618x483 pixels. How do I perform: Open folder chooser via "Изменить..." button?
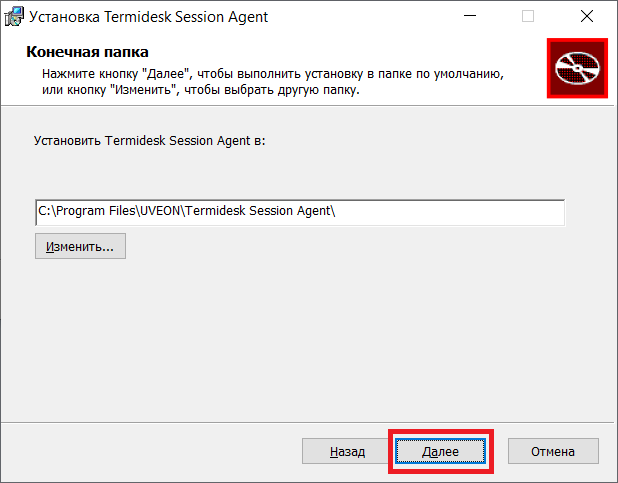click(x=80, y=246)
